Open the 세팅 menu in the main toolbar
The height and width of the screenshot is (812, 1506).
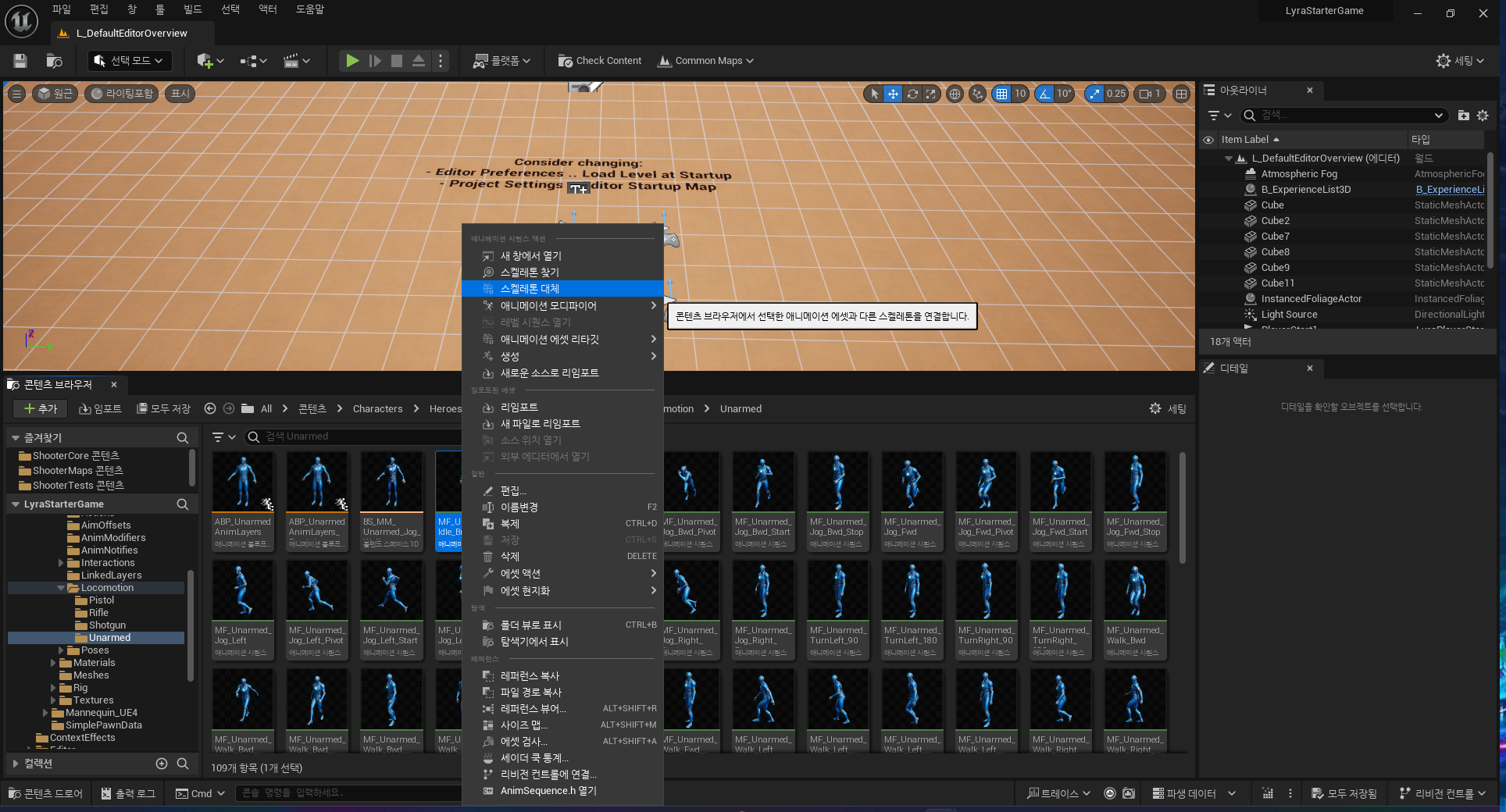pos(1460,61)
